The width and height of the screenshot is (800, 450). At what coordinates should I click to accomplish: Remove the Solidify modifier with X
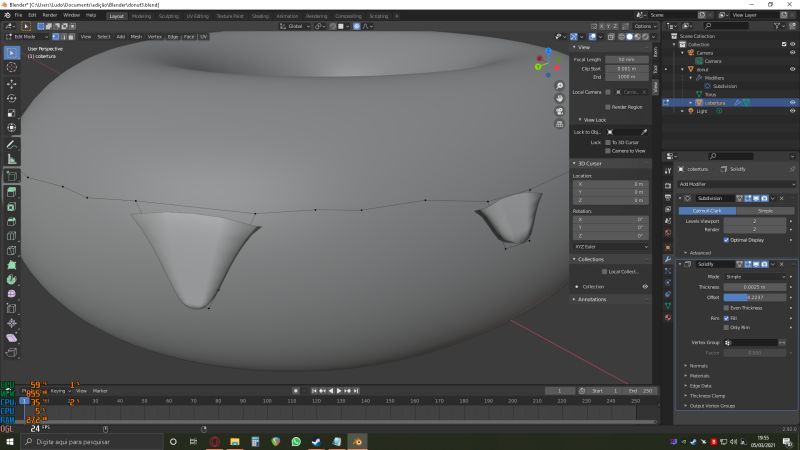tap(782, 264)
